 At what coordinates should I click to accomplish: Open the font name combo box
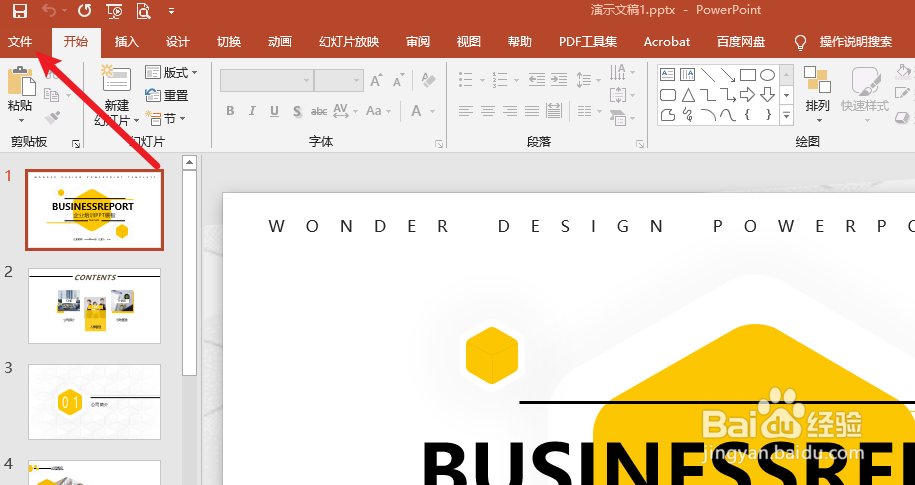tap(267, 81)
